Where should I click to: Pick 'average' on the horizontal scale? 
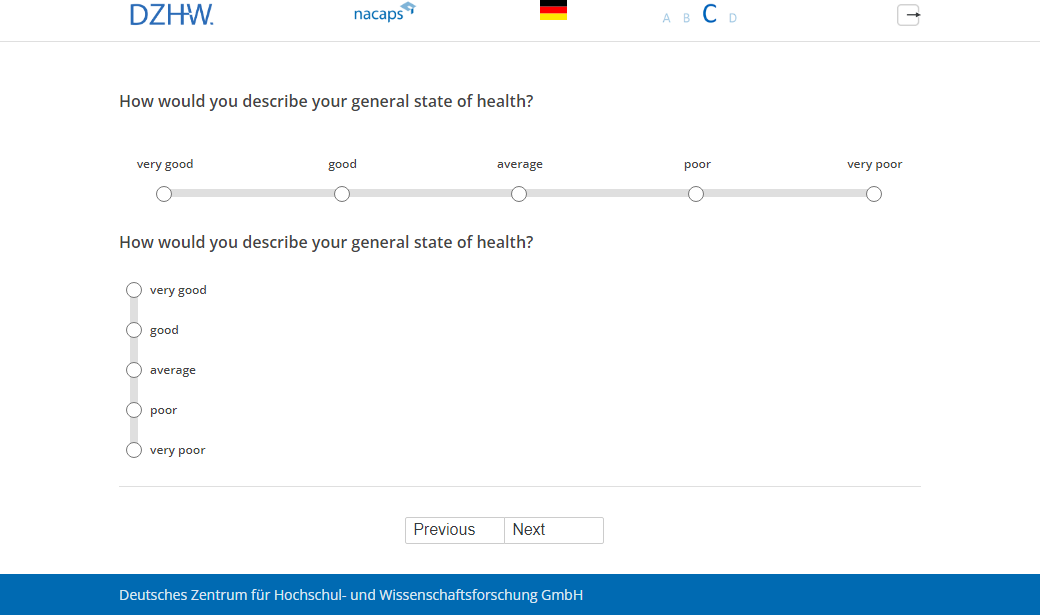tap(519, 194)
